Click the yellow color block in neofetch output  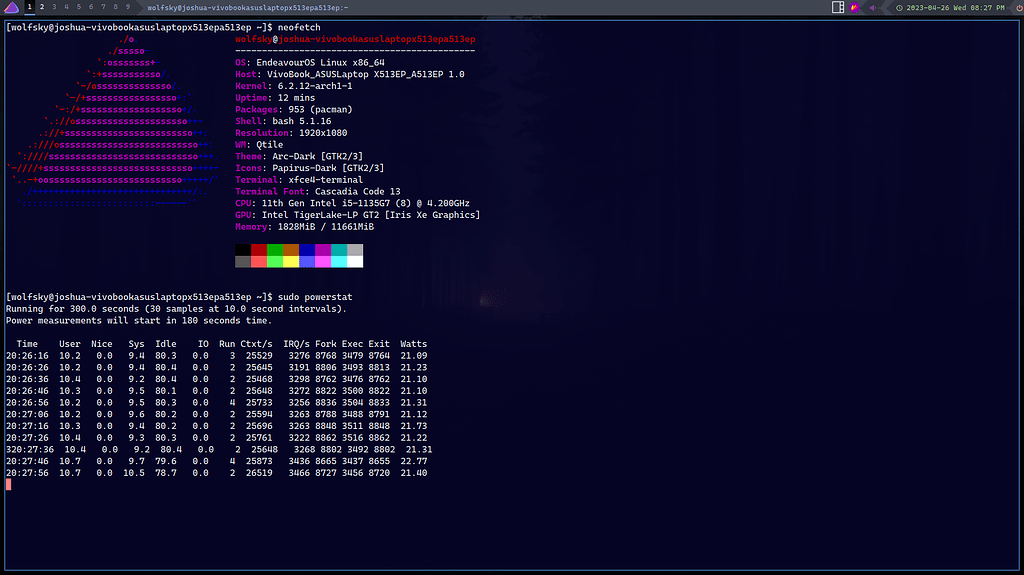291,261
